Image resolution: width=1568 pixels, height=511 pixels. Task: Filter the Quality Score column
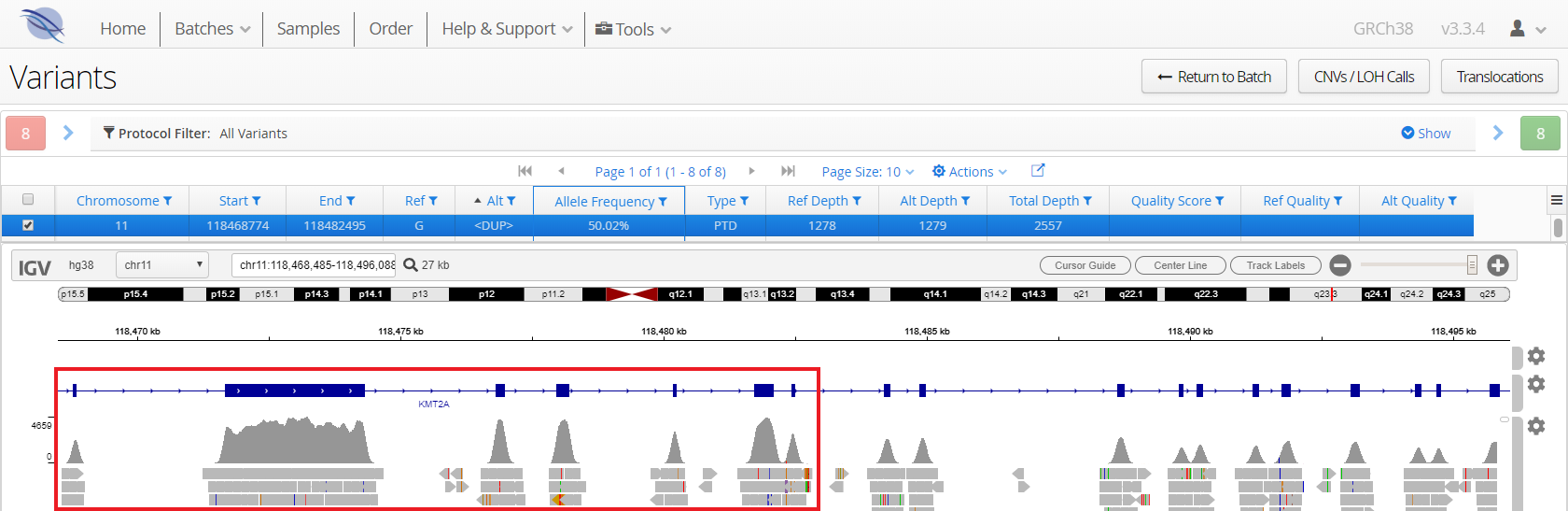click(x=1220, y=201)
